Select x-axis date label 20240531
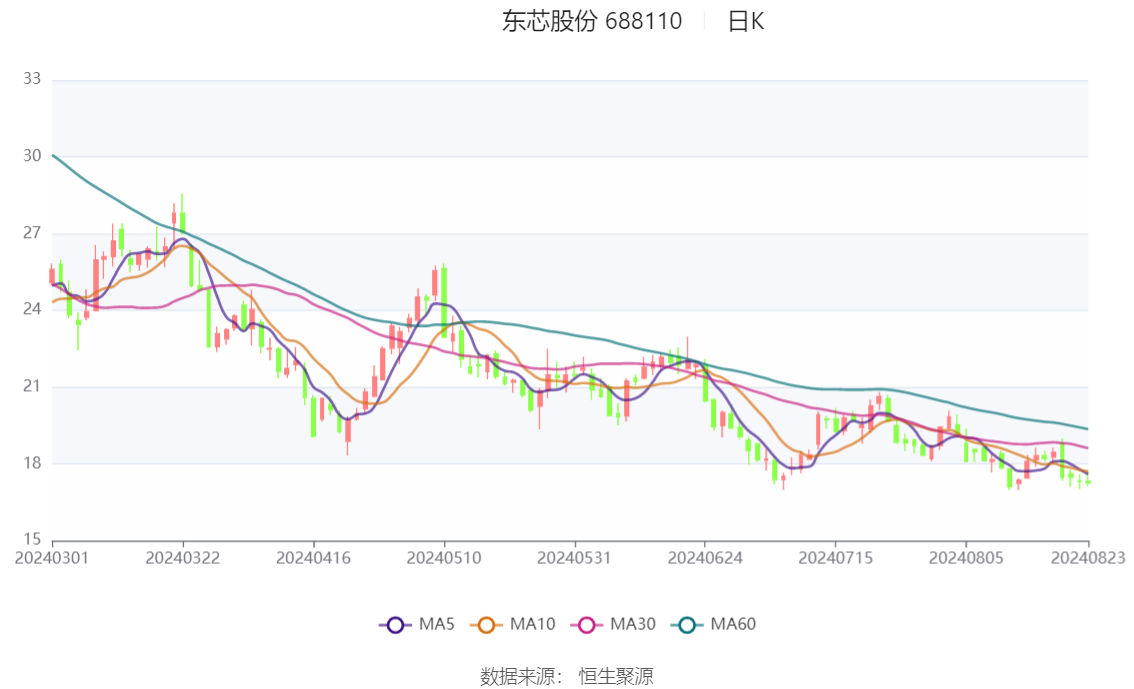The image size is (1134, 689). point(574,558)
